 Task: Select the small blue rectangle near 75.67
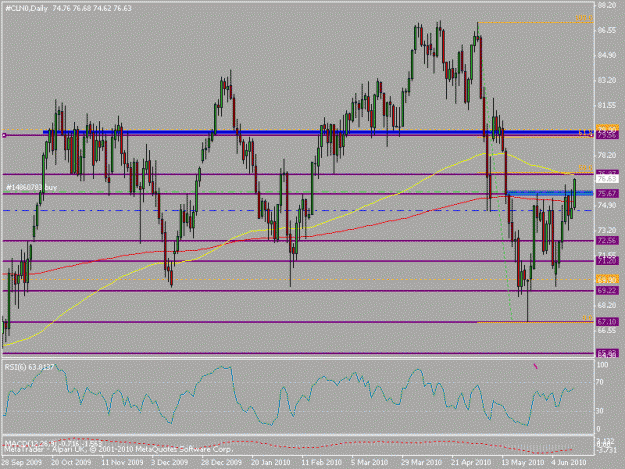point(549,193)
